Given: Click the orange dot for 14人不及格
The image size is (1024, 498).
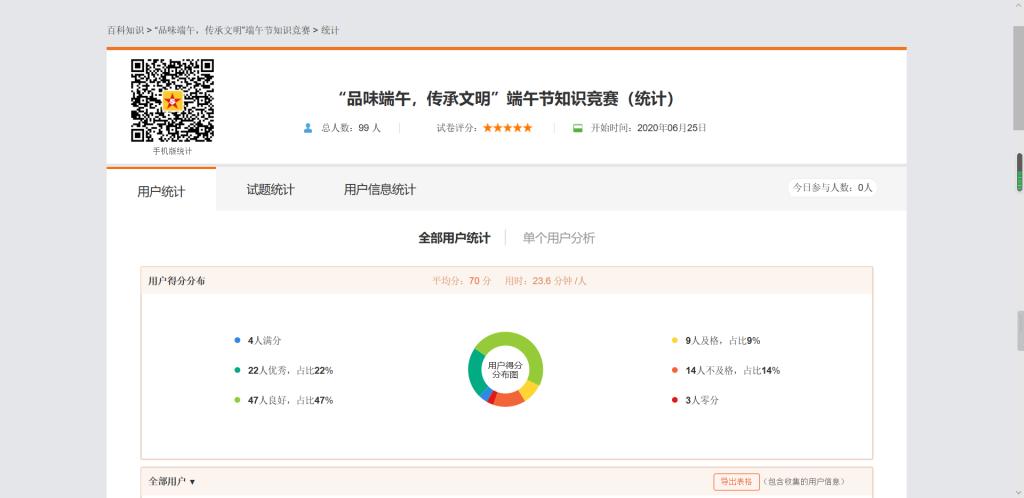Looking at the screenshot, I should point(675,370).
